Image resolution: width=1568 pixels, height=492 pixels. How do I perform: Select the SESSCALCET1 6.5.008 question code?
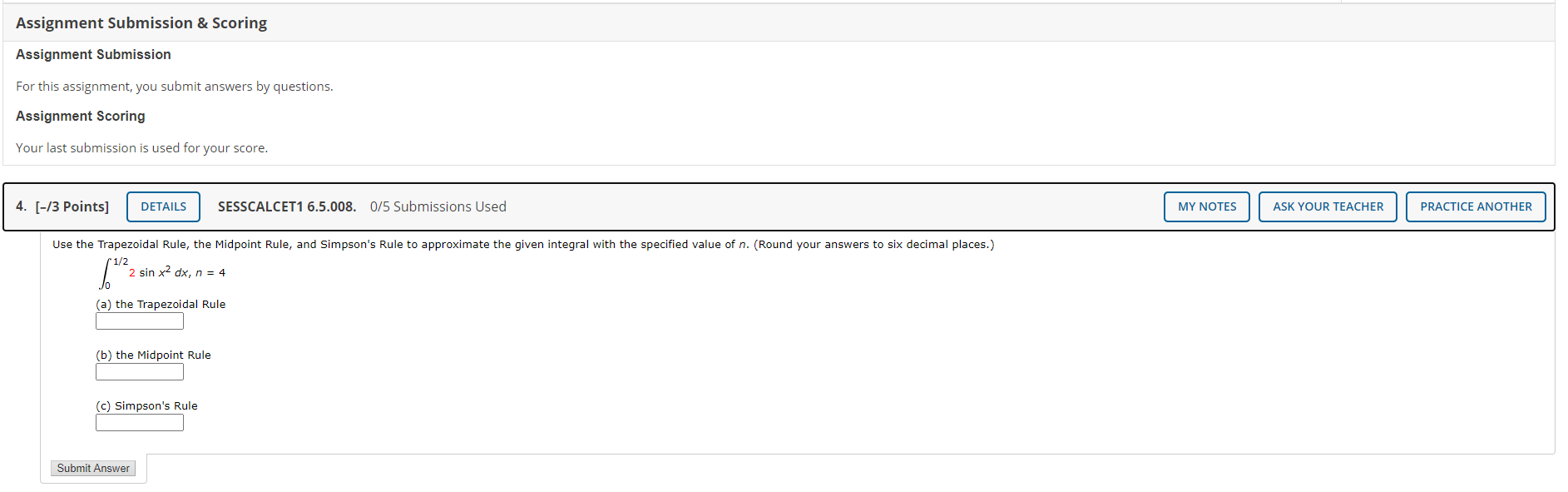(287, 206)
